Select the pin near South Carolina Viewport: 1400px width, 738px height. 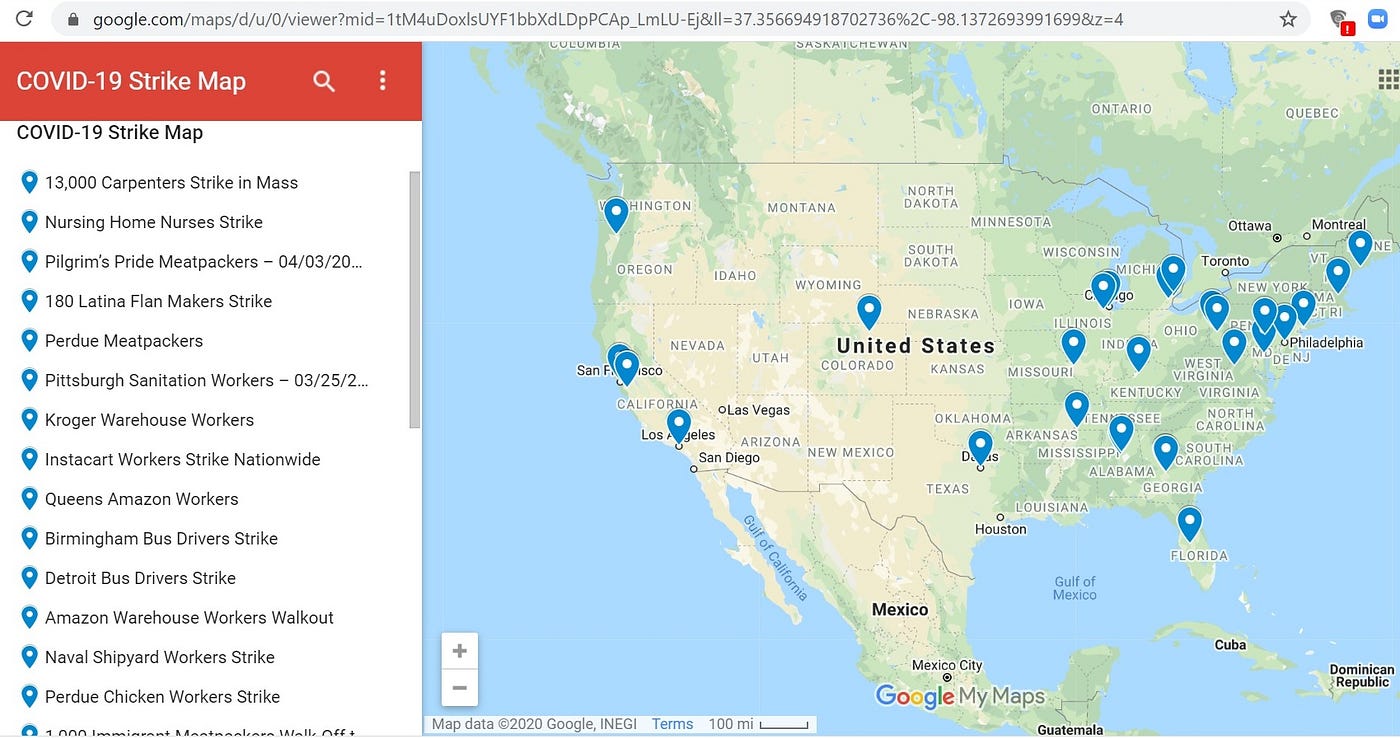1165,452
